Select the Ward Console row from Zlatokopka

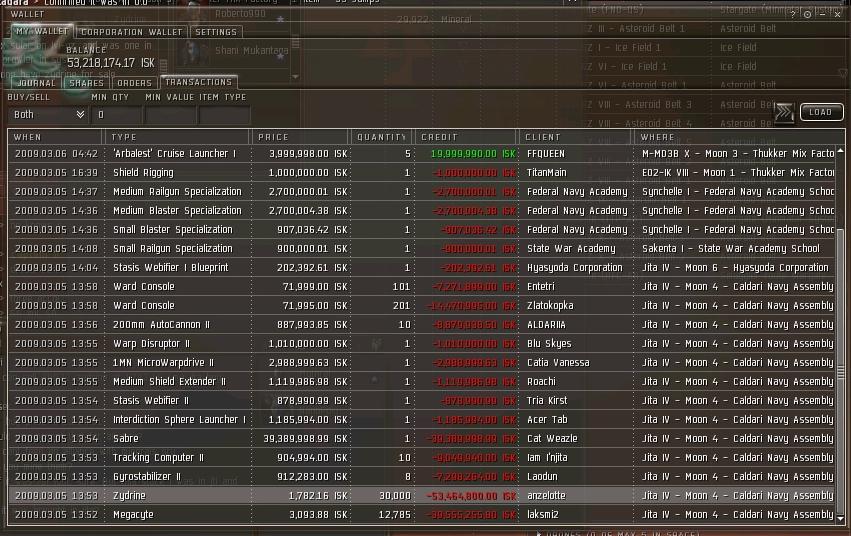point(422,305)
